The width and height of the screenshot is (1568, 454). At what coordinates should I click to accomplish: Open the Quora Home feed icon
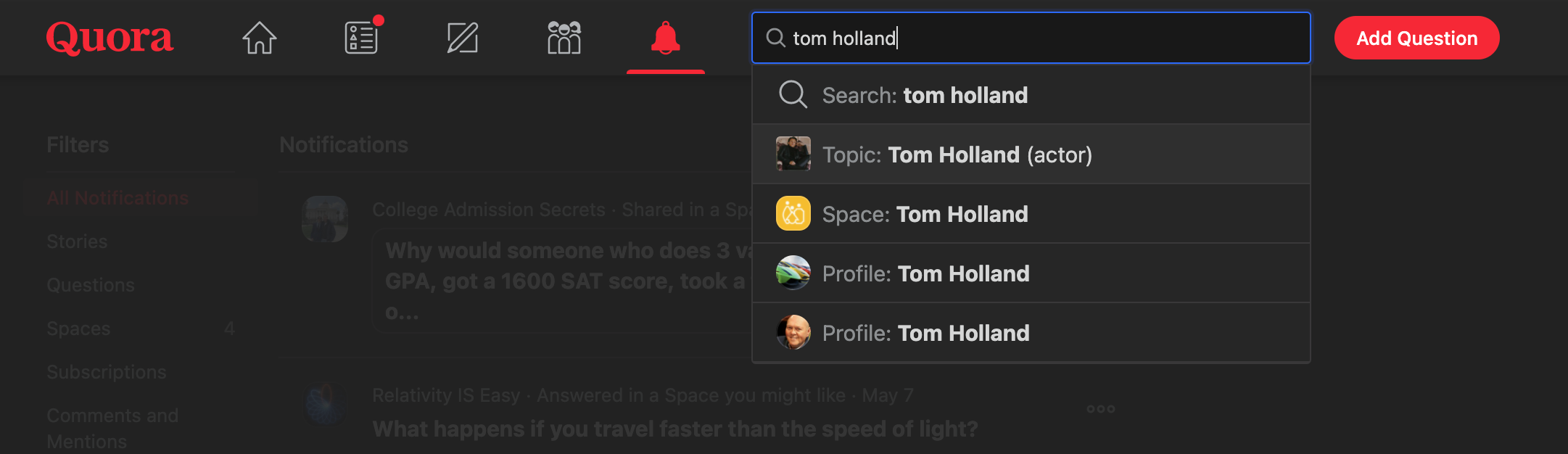pos(259,38)
